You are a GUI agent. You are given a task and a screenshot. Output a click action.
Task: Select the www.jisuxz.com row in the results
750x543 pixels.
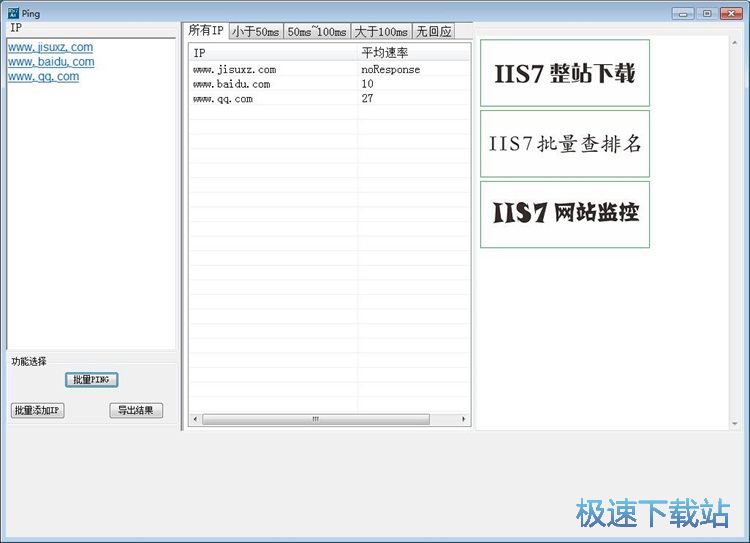[x=330, y=69]
